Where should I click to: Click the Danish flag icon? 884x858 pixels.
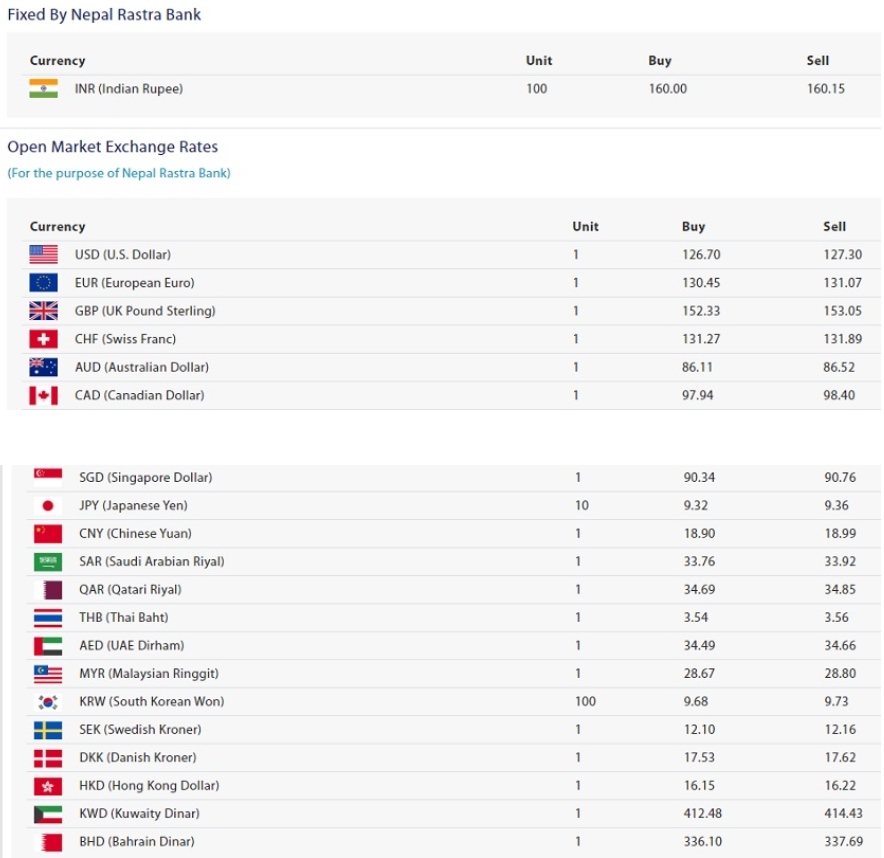click(48, 758)
